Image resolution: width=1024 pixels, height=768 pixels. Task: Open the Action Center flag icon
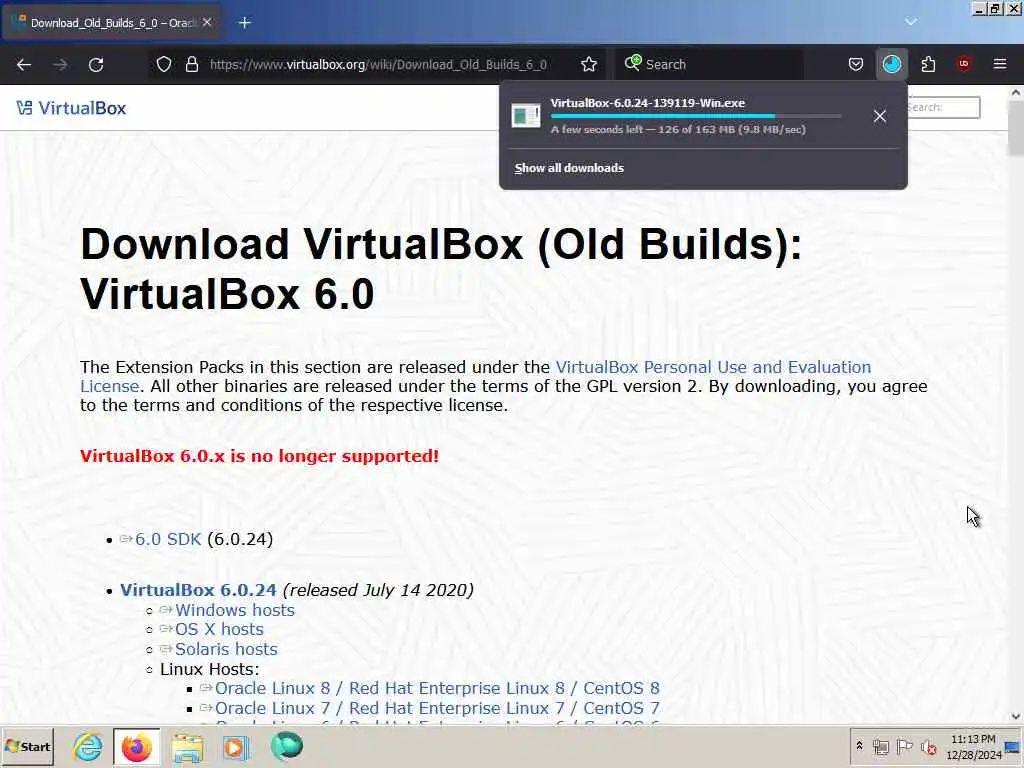pos(904,746)
